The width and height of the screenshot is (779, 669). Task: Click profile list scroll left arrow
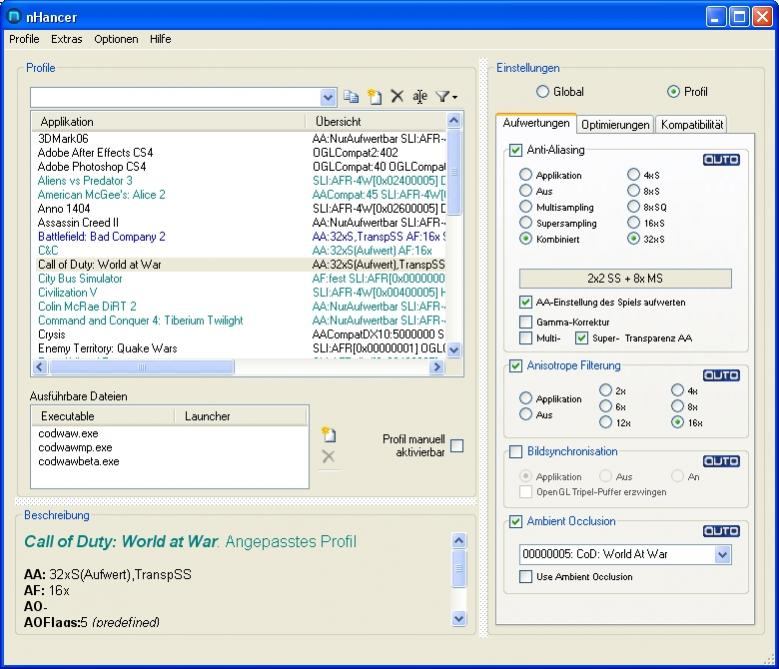(x=40, y=367)
